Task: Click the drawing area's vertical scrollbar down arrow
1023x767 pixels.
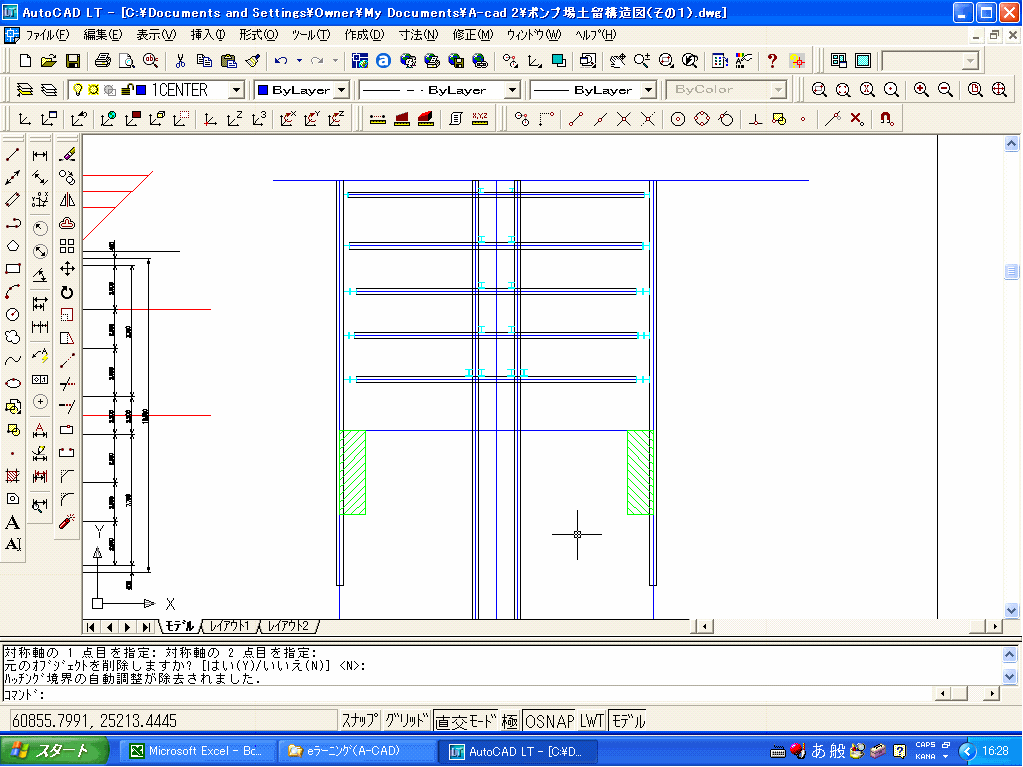Action: (x=1011, y=610)
